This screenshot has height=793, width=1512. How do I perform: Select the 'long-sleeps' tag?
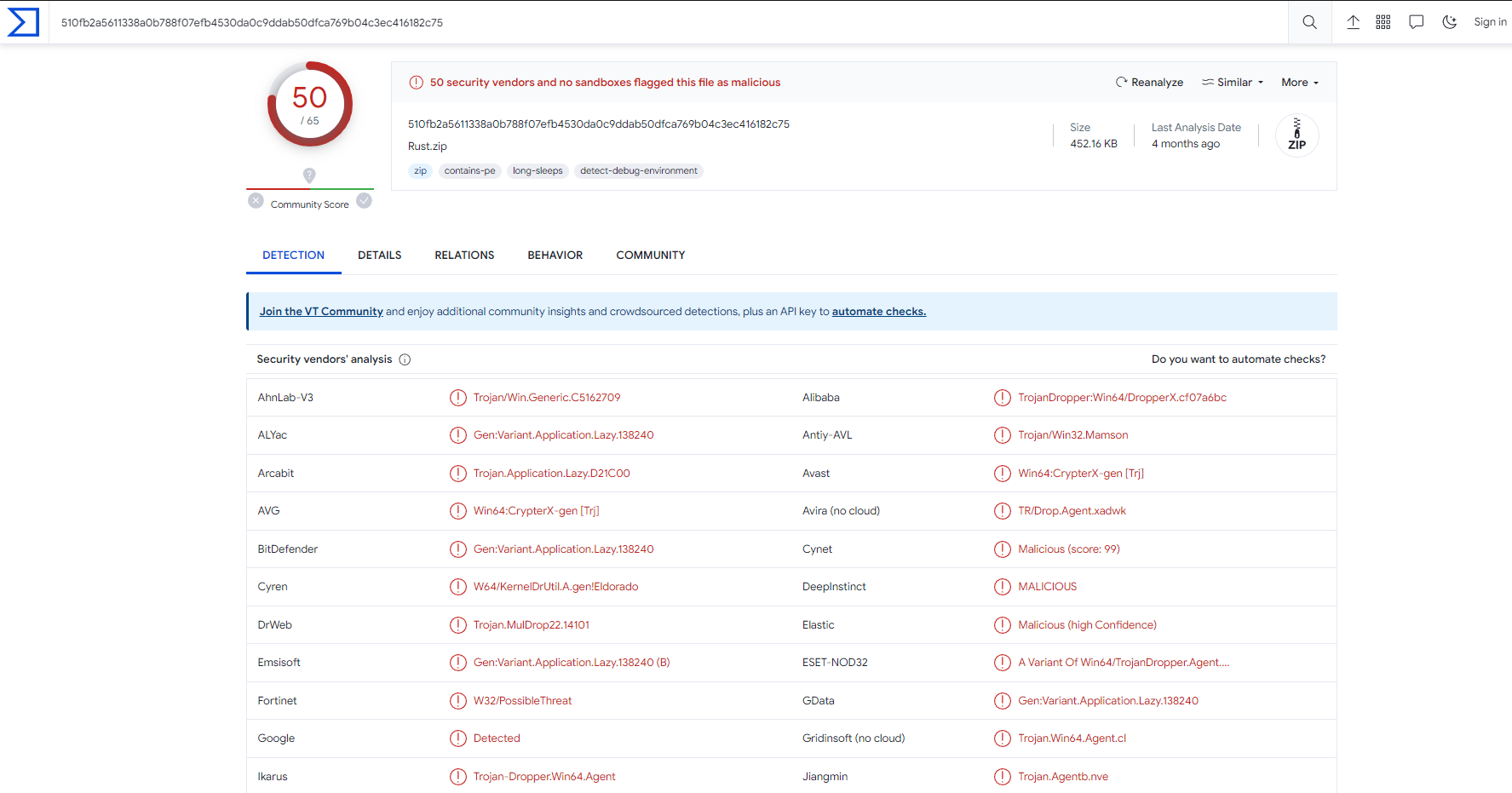pos(538,171)
